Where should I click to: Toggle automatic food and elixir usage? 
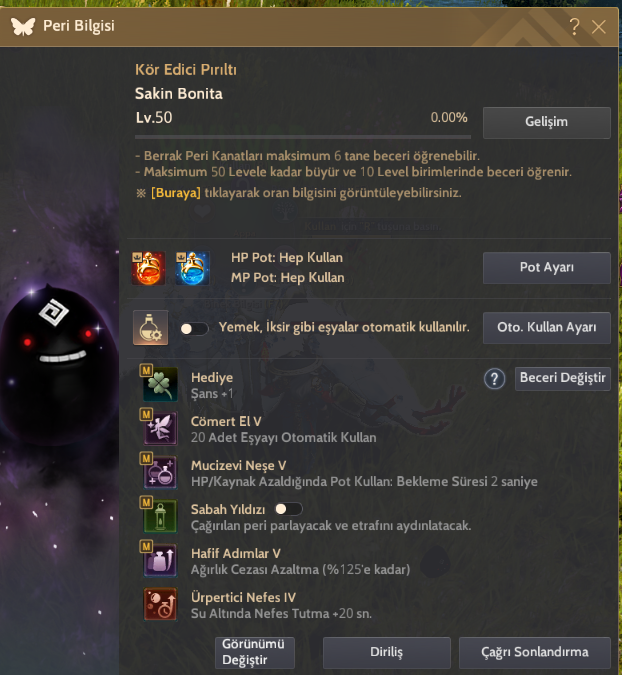tap(194, 329)
